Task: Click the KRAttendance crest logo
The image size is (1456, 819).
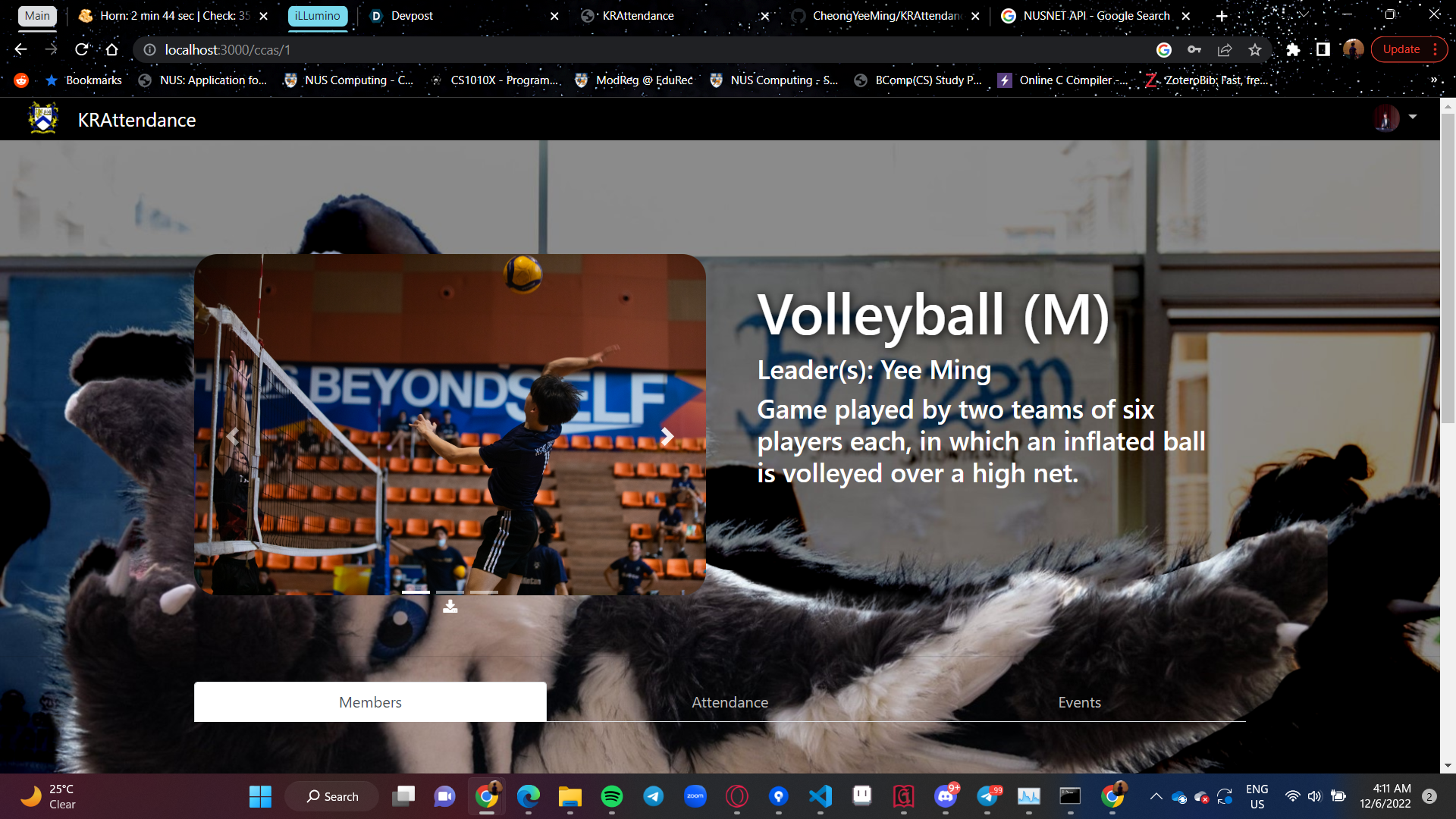Action: click(x=43, y=119)
